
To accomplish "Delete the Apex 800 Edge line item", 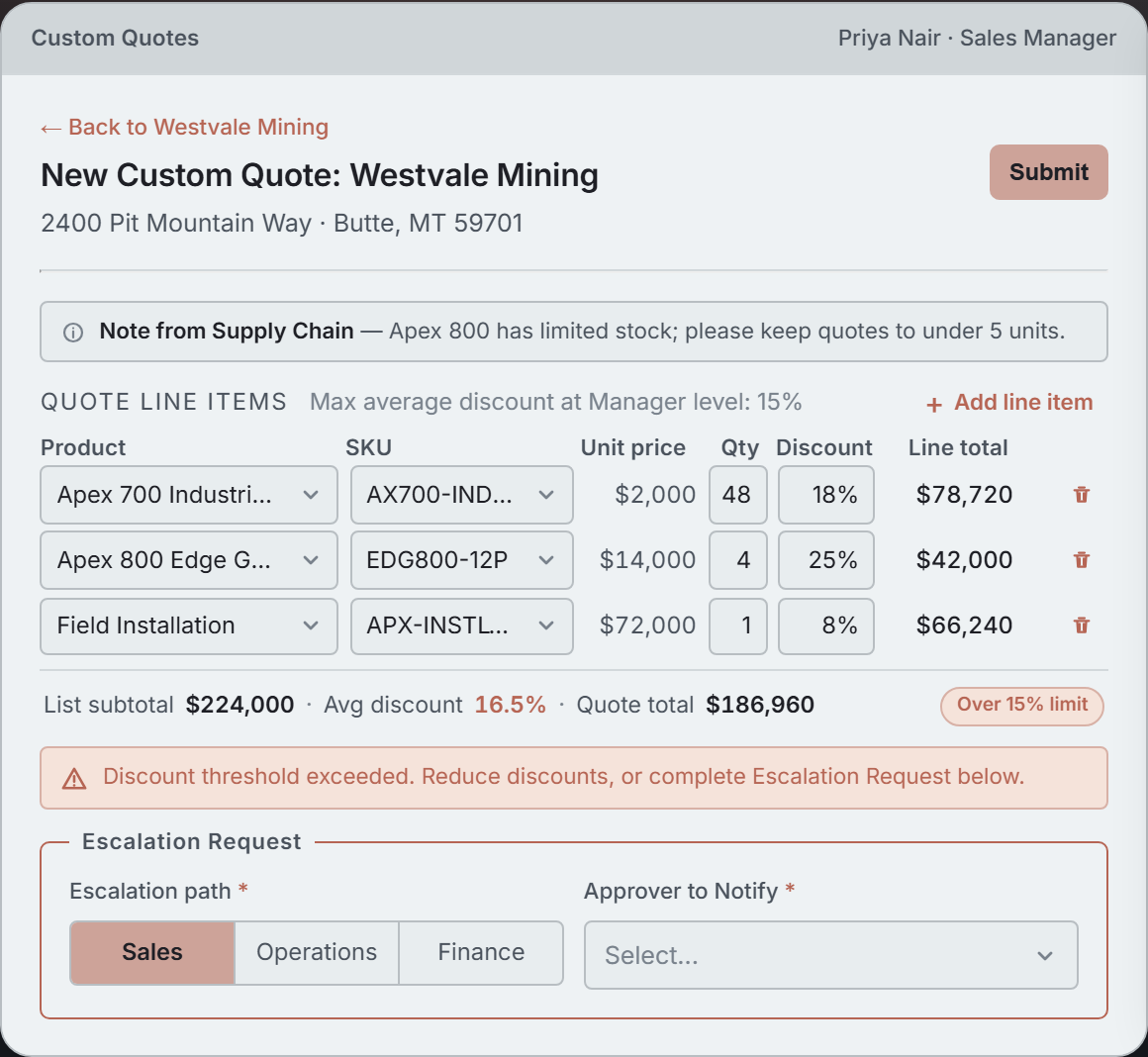I will pos(1082,560).
